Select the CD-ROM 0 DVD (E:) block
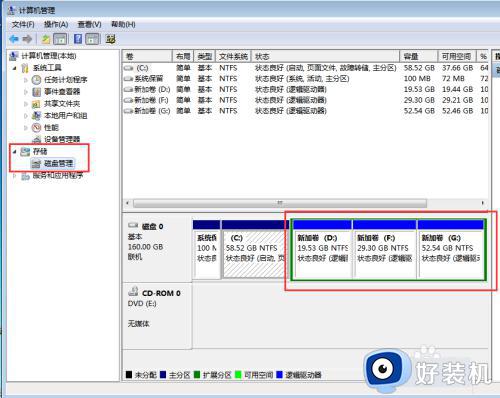The height and width of the screenshot is (398, 500). (157, 316)
